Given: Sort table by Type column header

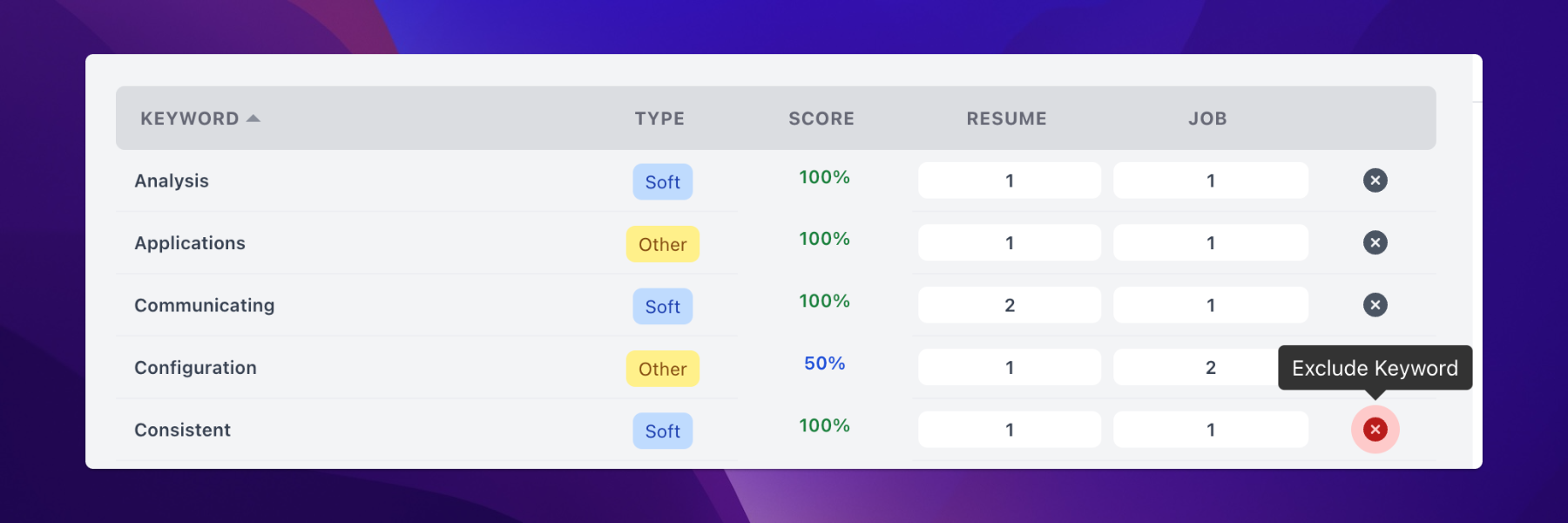Looking at the screenshot, I should [659, 119].
